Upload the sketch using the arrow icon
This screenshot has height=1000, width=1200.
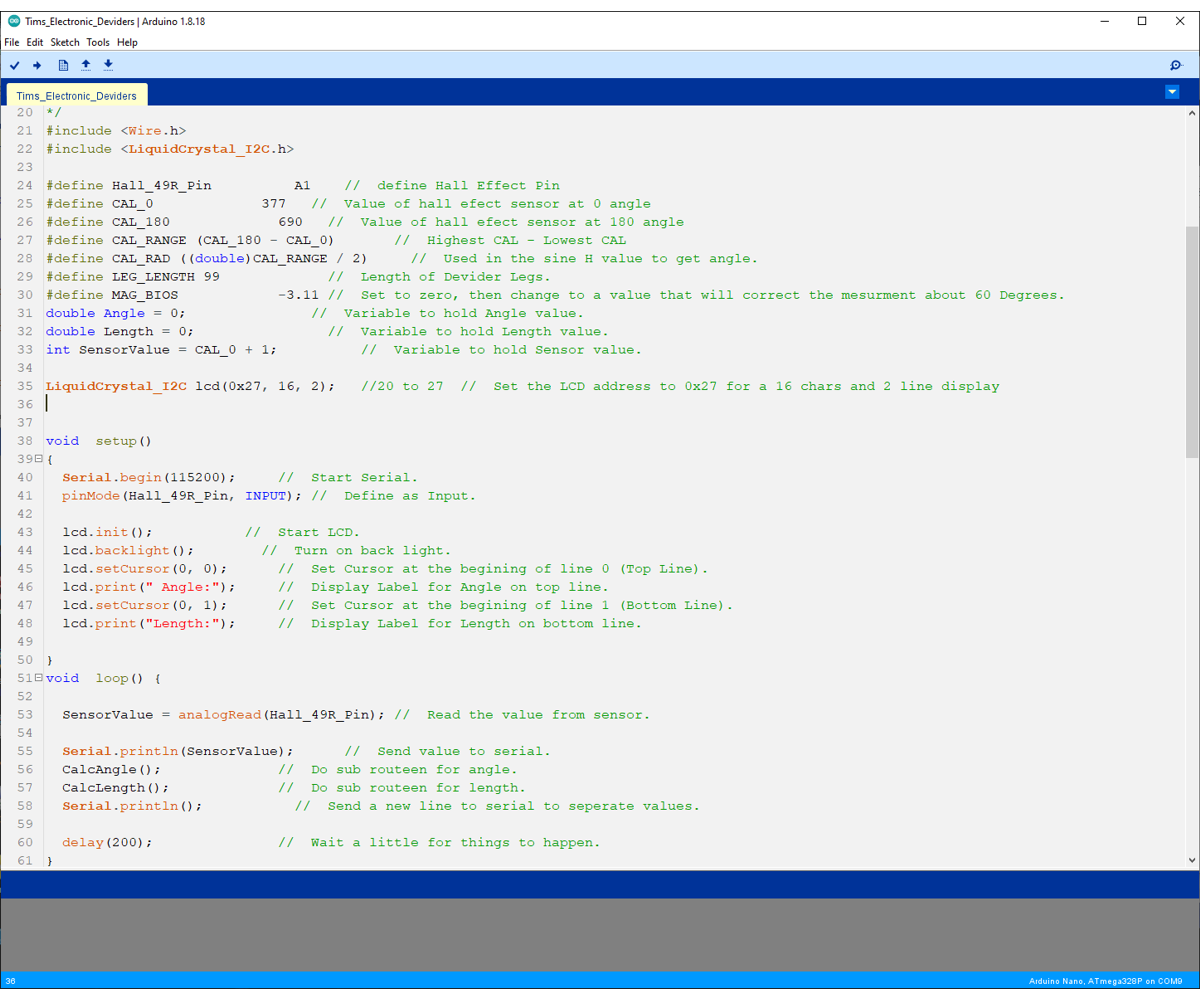pyautogui.click(x=37, y=64)
